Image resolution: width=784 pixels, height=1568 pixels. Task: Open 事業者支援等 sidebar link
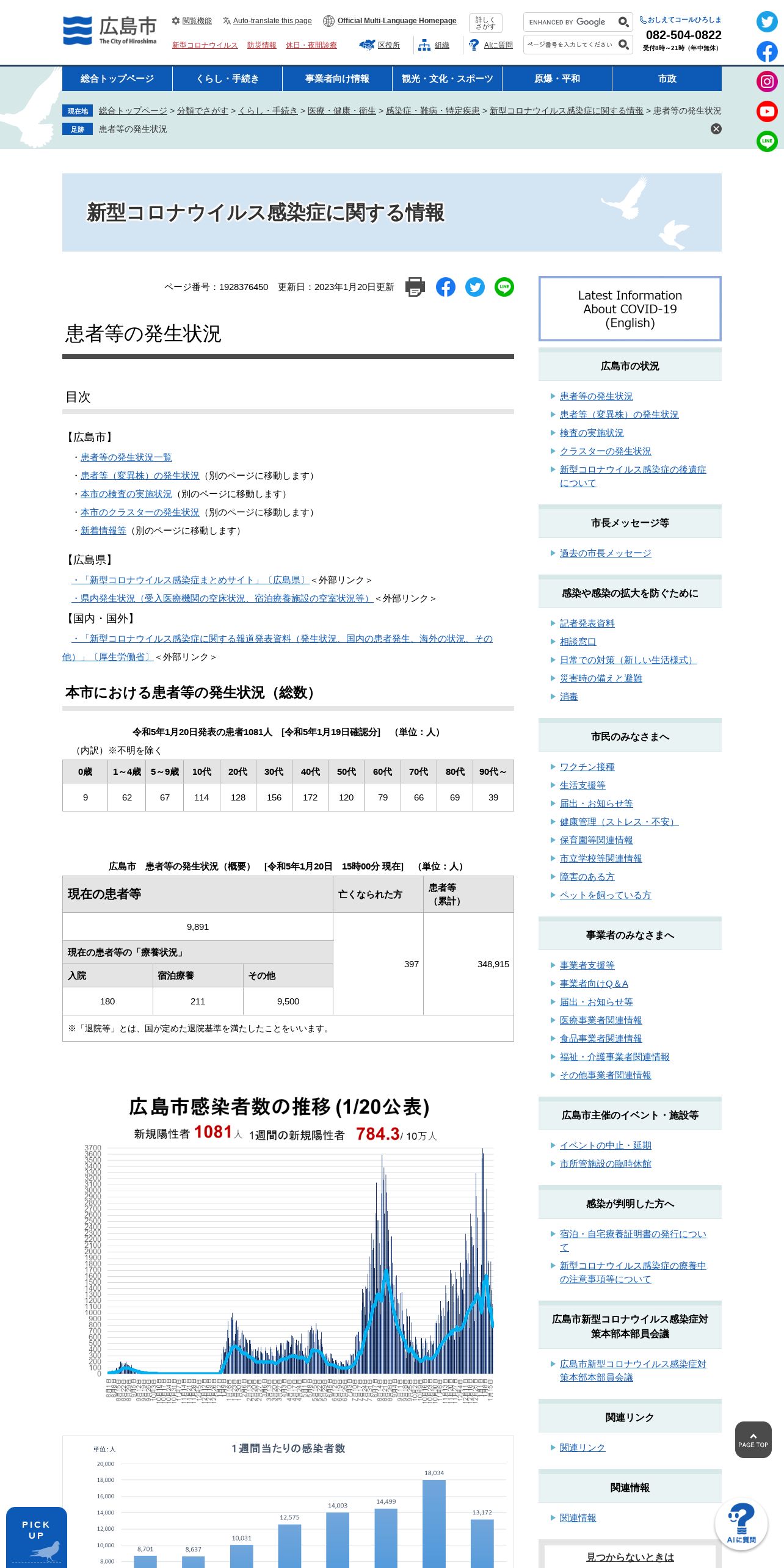587,965
